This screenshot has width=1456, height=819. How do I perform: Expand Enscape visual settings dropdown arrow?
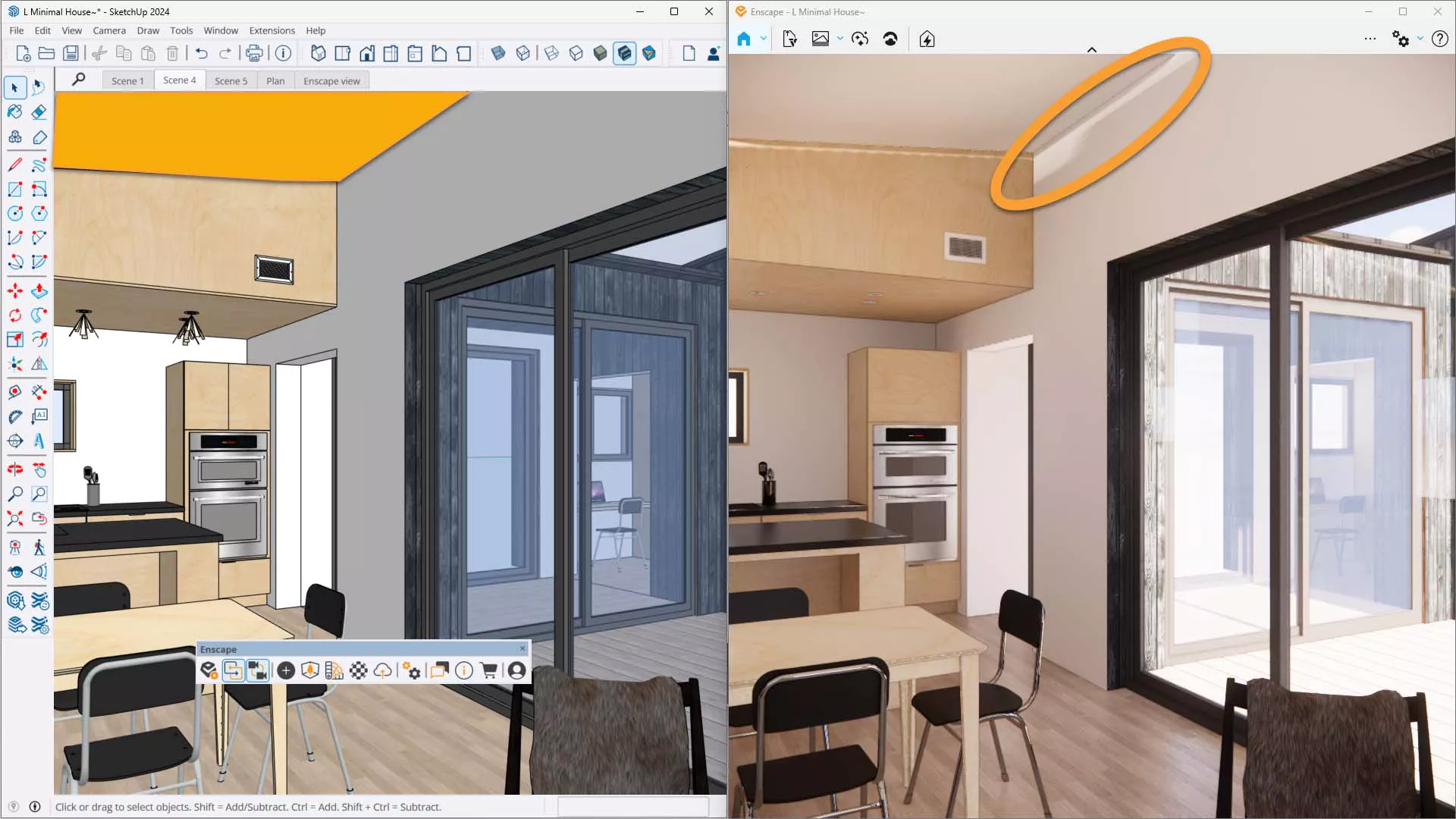coord(1420,39)
